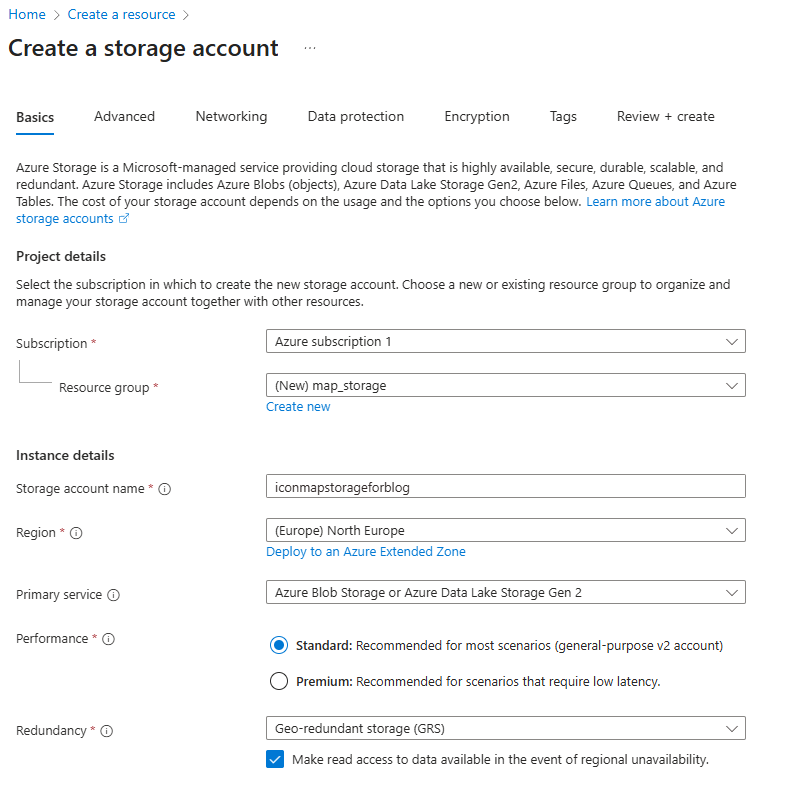Image resolution: width=786 pixels, height=801 pixels.
Task: Open the Redundancy dropdown
Action: point(505,728)
